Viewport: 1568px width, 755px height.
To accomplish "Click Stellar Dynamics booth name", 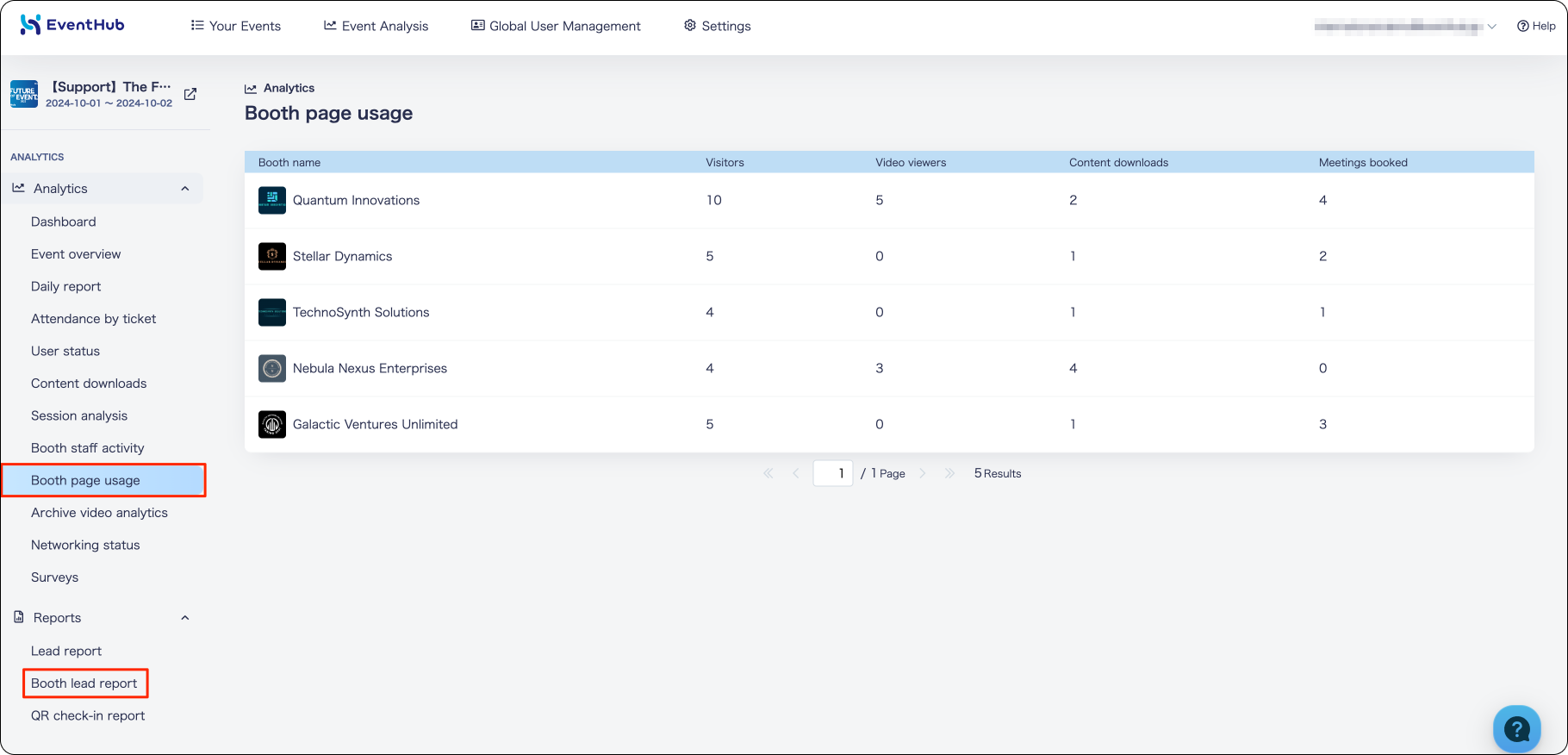I will coord(343,256).
